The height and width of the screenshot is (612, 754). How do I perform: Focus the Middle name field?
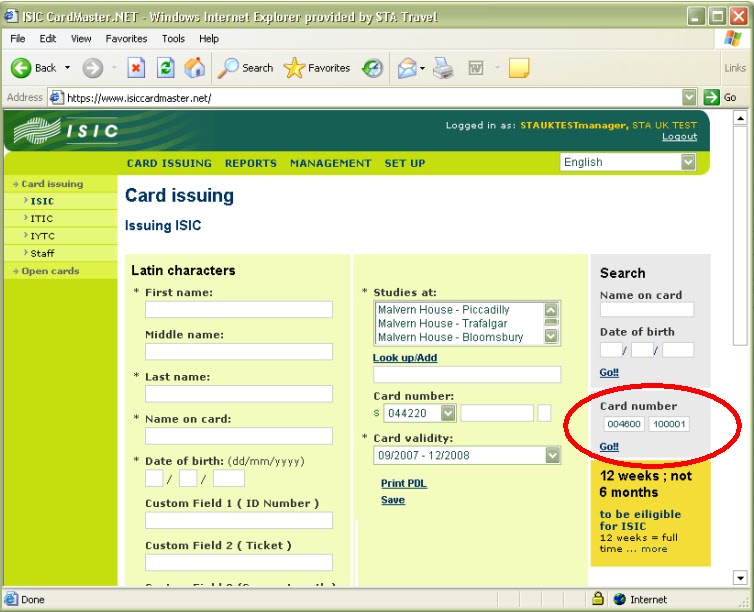tap(239, 351)
